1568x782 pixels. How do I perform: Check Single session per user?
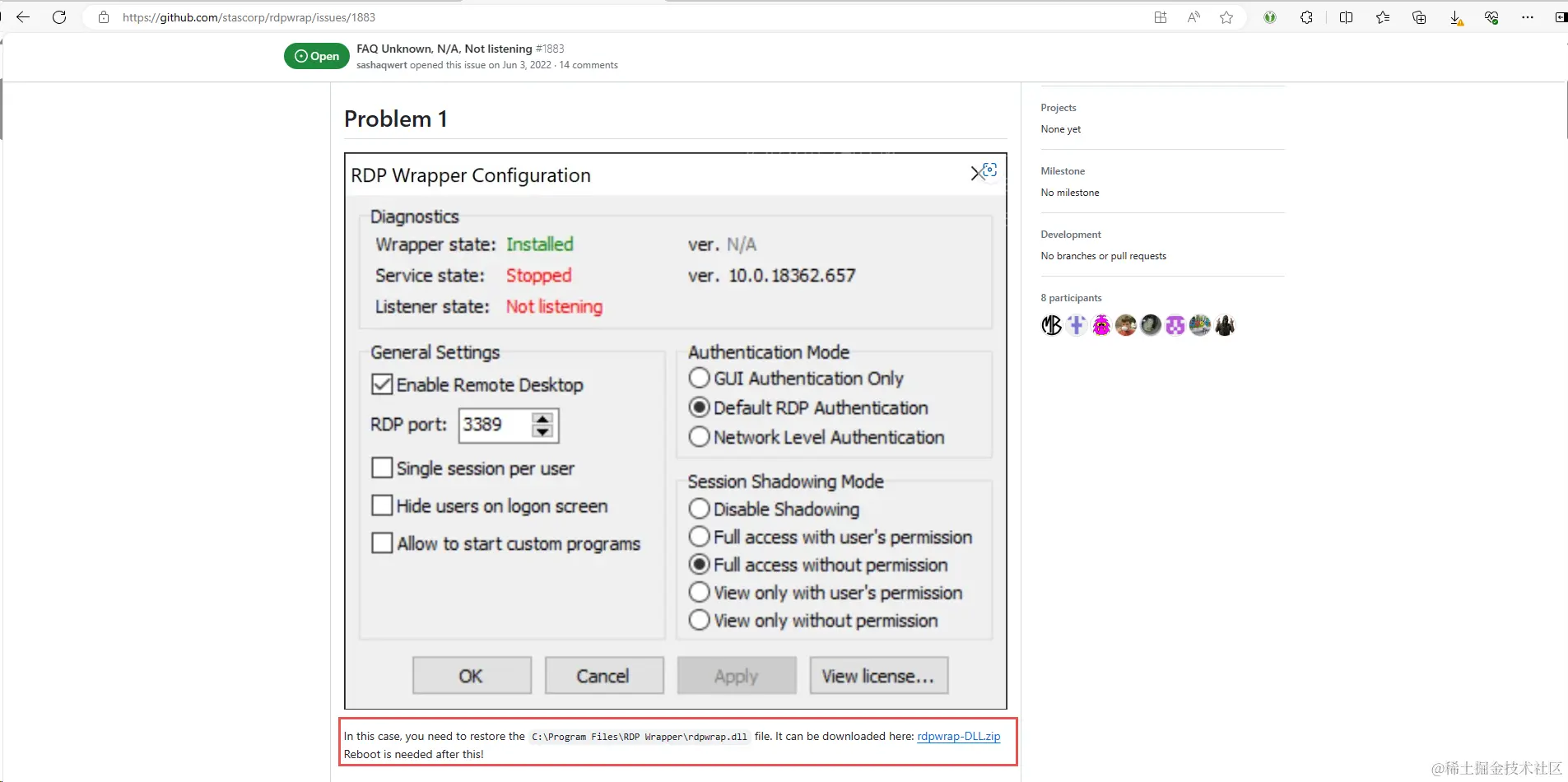tap(382, 468)
